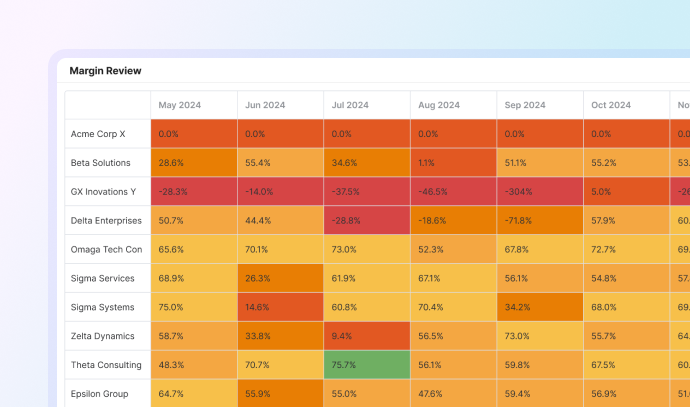Click the Sigma Services row label
Viewport: 690px width, 407px height.
102,279
